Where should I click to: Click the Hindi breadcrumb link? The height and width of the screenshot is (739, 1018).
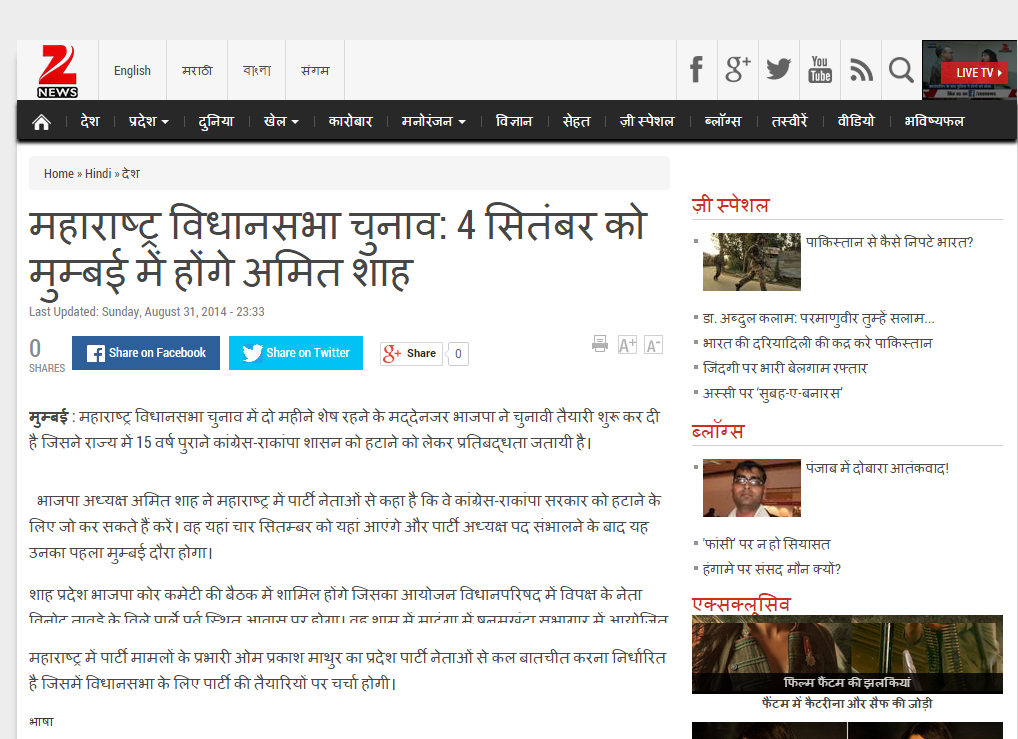tap(98, 174)
